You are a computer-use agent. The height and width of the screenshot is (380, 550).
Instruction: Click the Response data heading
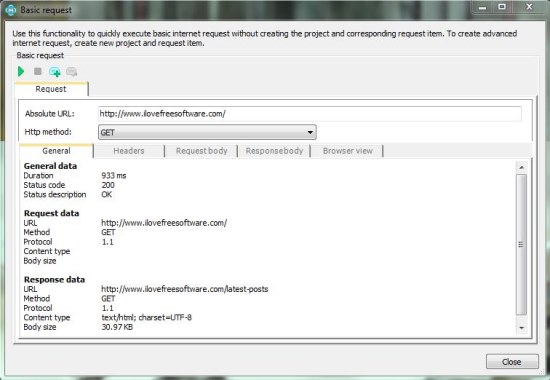pos(54,280)
